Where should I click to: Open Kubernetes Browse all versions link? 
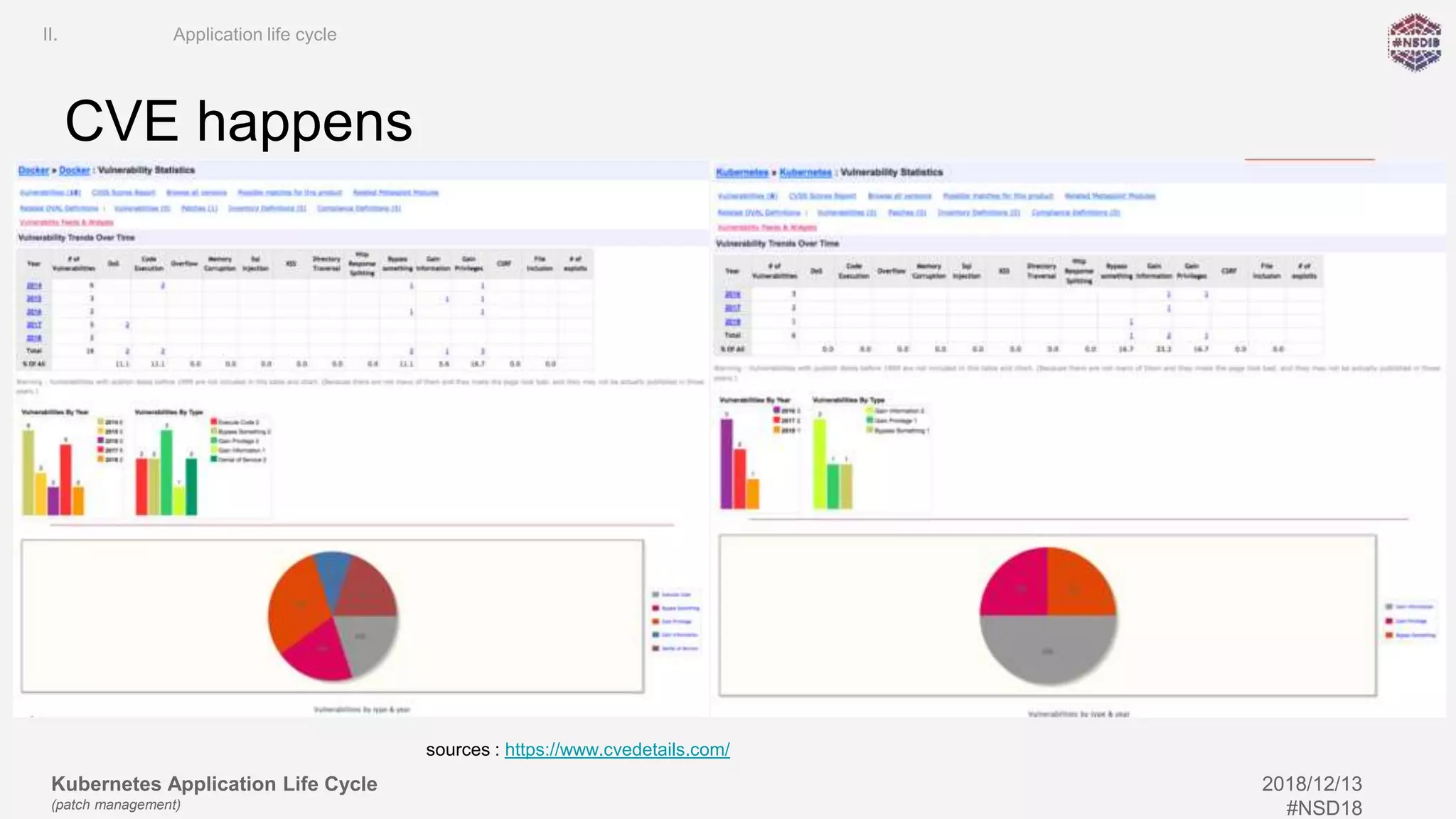click(900, 196)
